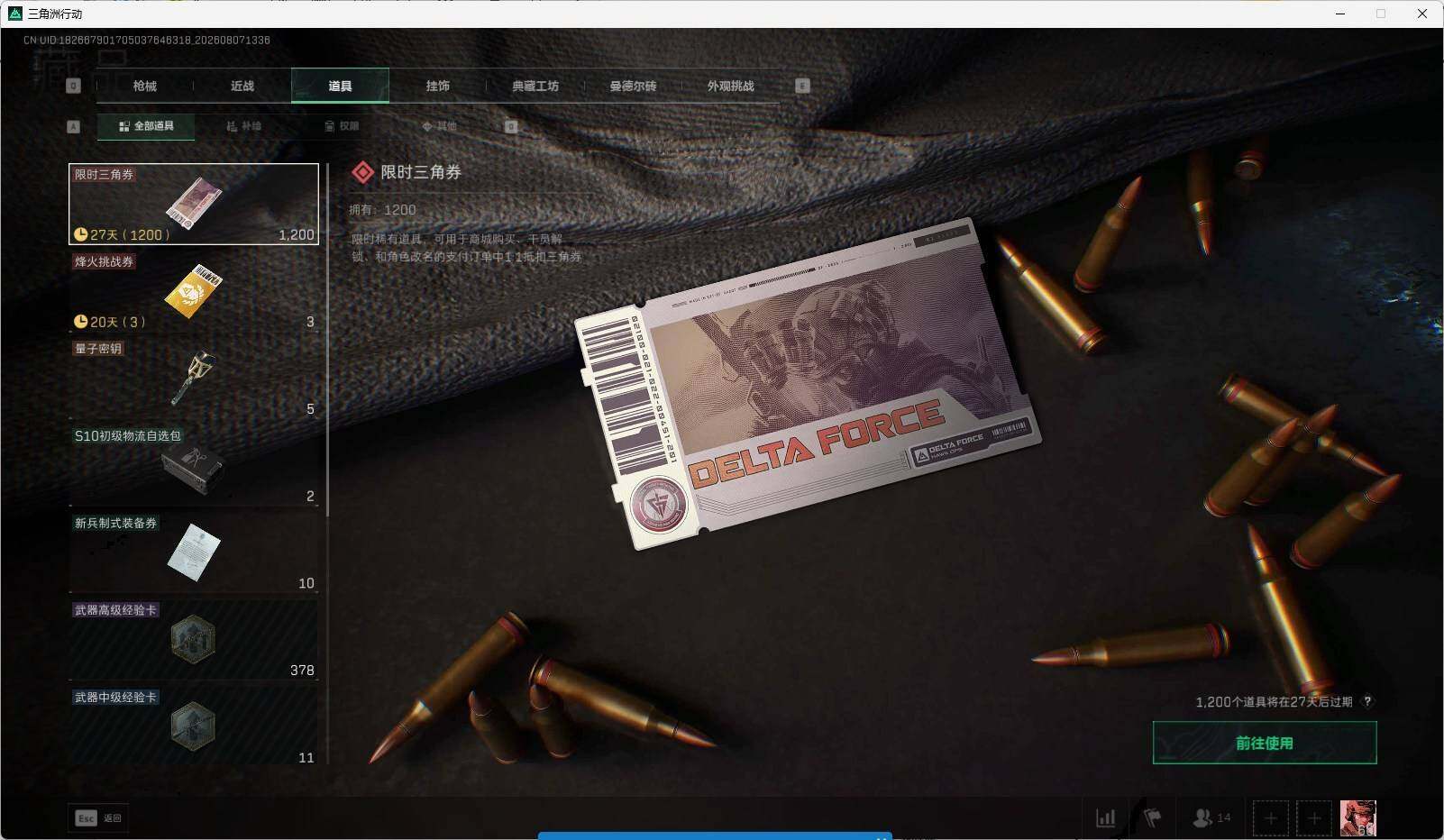
Task: Click the 三角洲行动 window title icon
Action: (x=14, y=14)
